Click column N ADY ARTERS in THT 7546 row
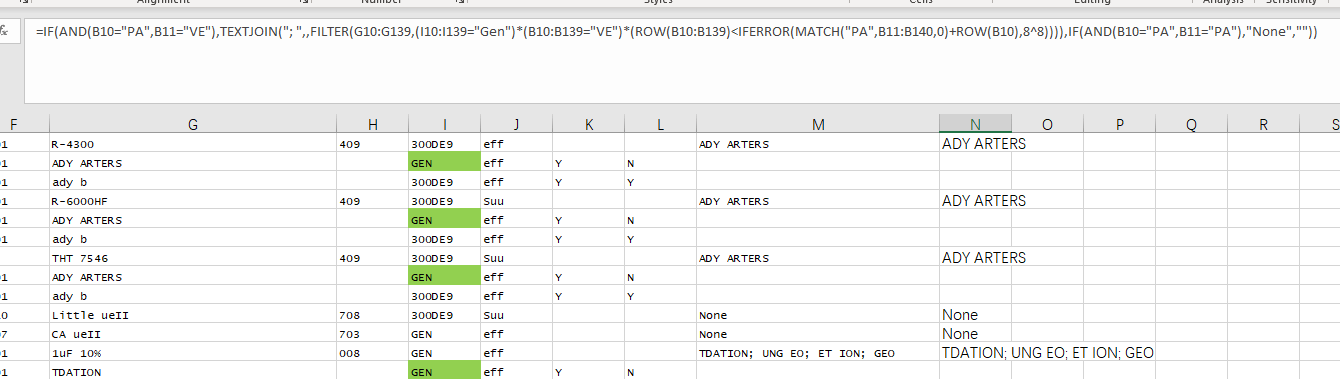The image size is (1340, 379). click(x=975, y=258)
